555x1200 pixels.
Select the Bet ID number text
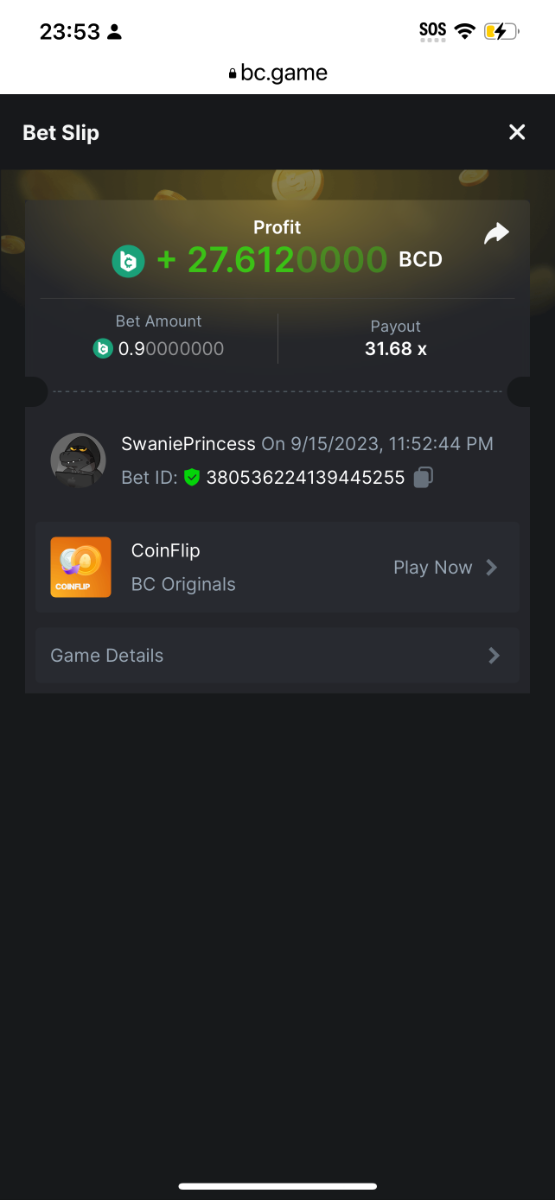point(305,478)
